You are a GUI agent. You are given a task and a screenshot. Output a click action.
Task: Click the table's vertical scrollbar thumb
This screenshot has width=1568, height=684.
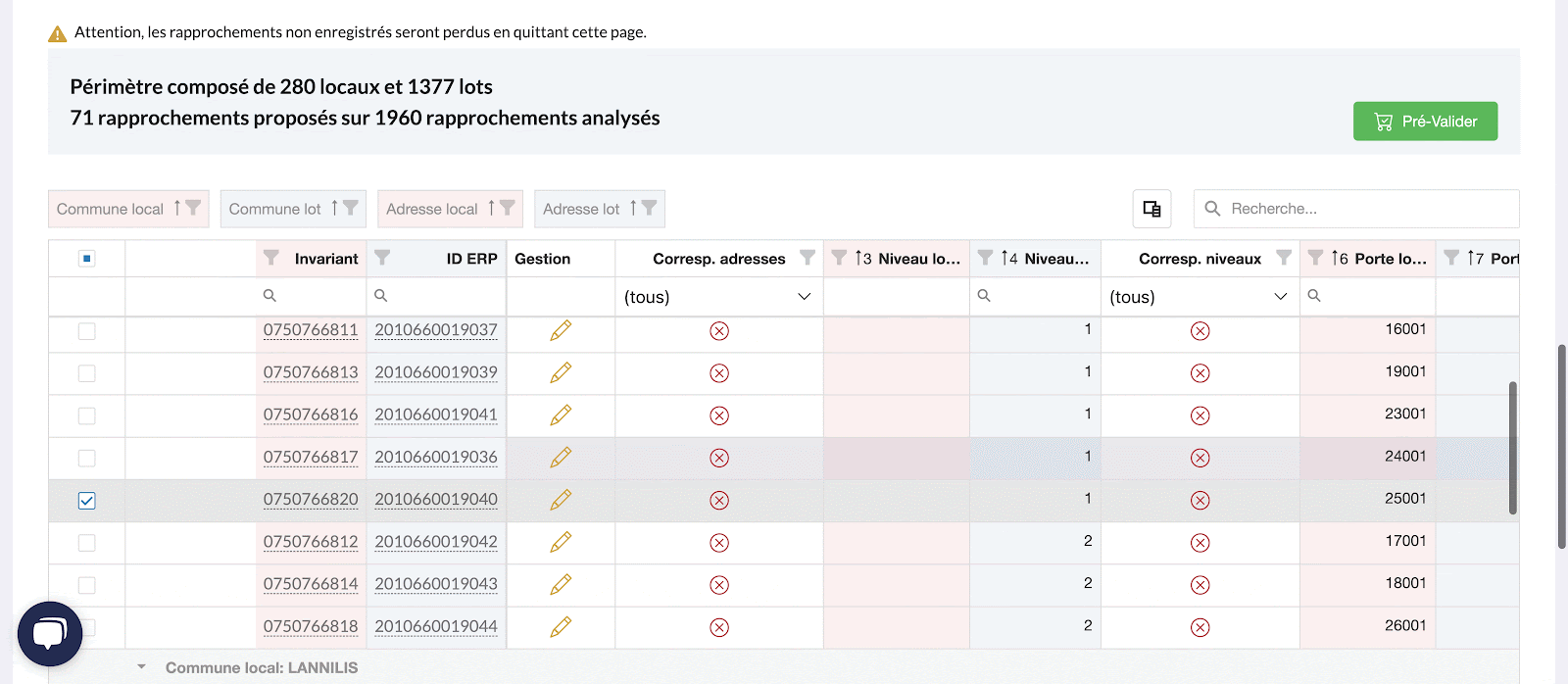click(x=1512, y=447)
